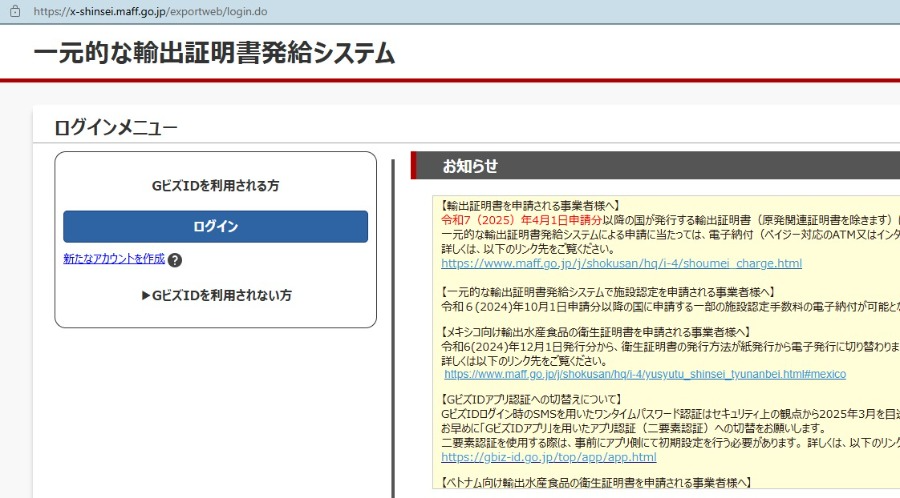Click the お知らせ header bar

point(655,166)
